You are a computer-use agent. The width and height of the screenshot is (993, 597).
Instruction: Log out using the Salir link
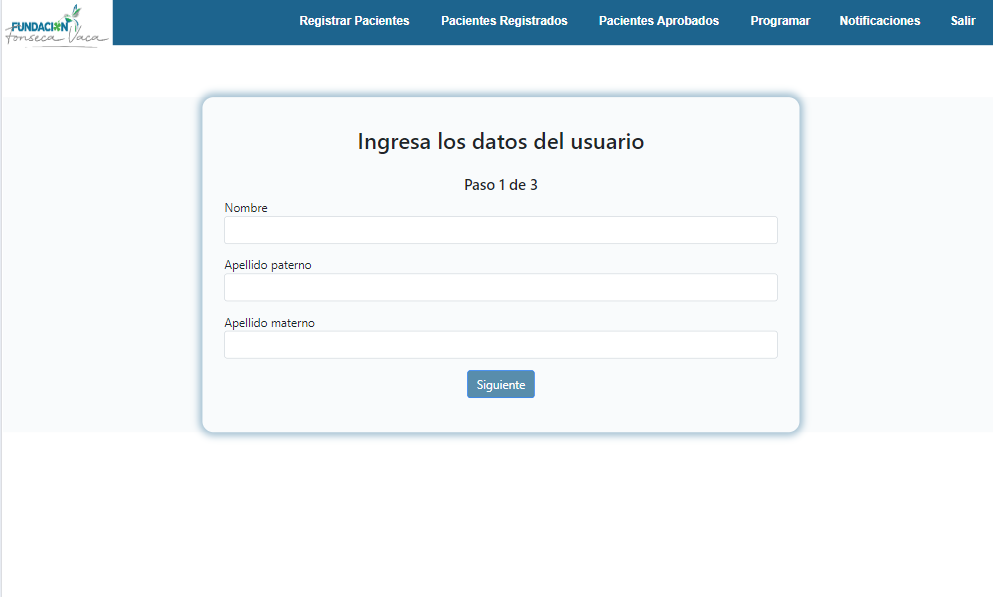[x=962, y=21]
